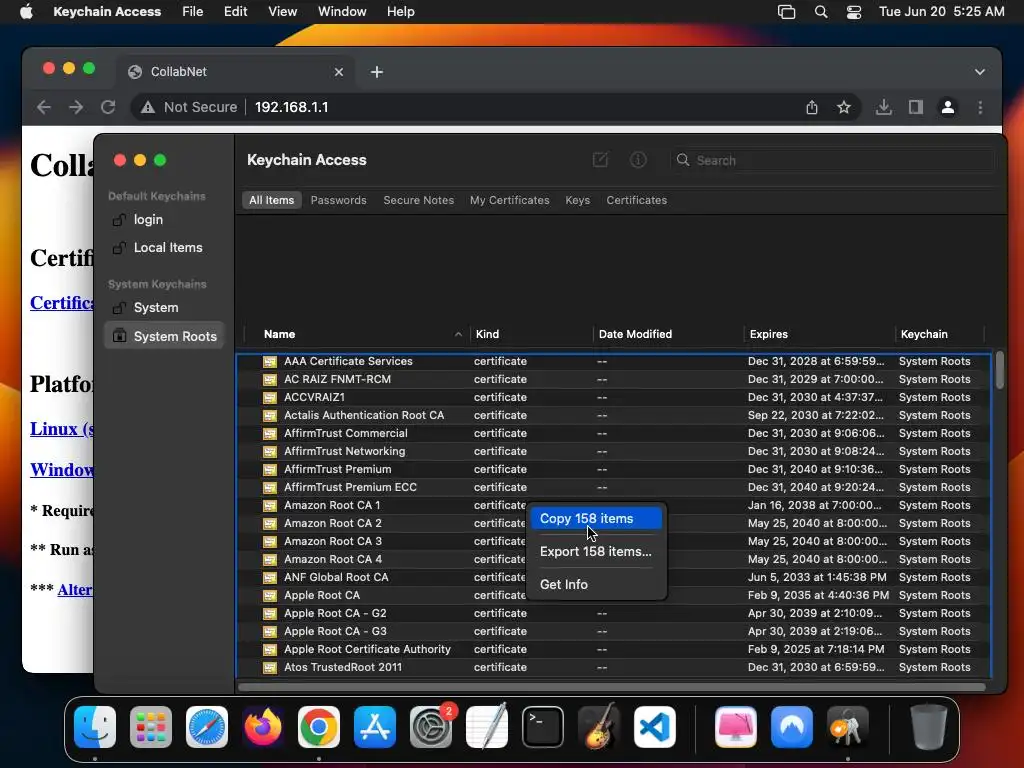Open the Window menu in menu bar
Screen dimensions: 1024x768
tap(342, 12)
